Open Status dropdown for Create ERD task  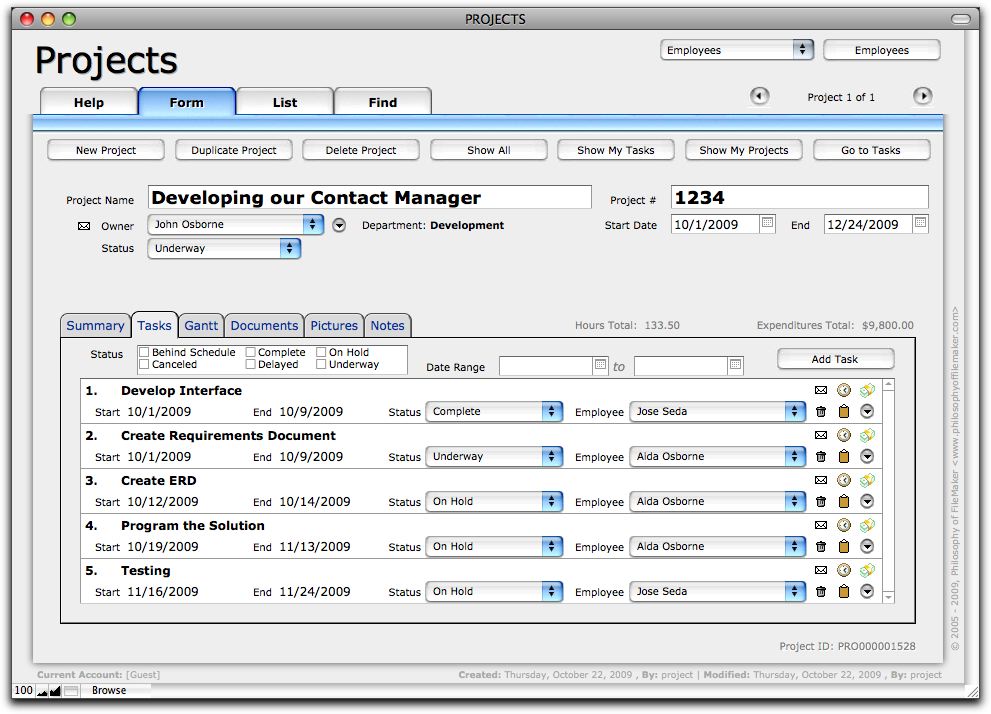coord(494,501)
